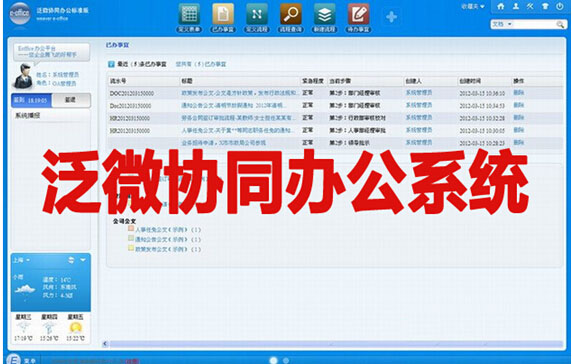Click the green 通知公告公文 category icon

pyautogui.click(x=131, y=239)
